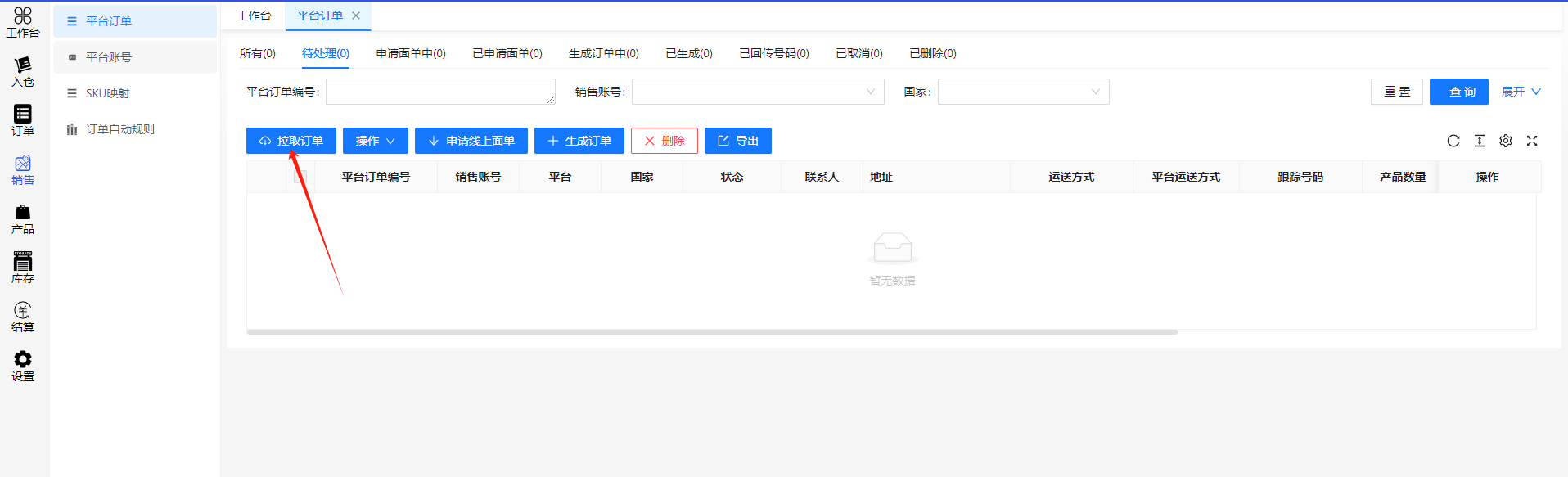Expand the 销售账号 dropdown
Image resolution: width=1568 pixels, height=477 pixels.
coord(757,92)
